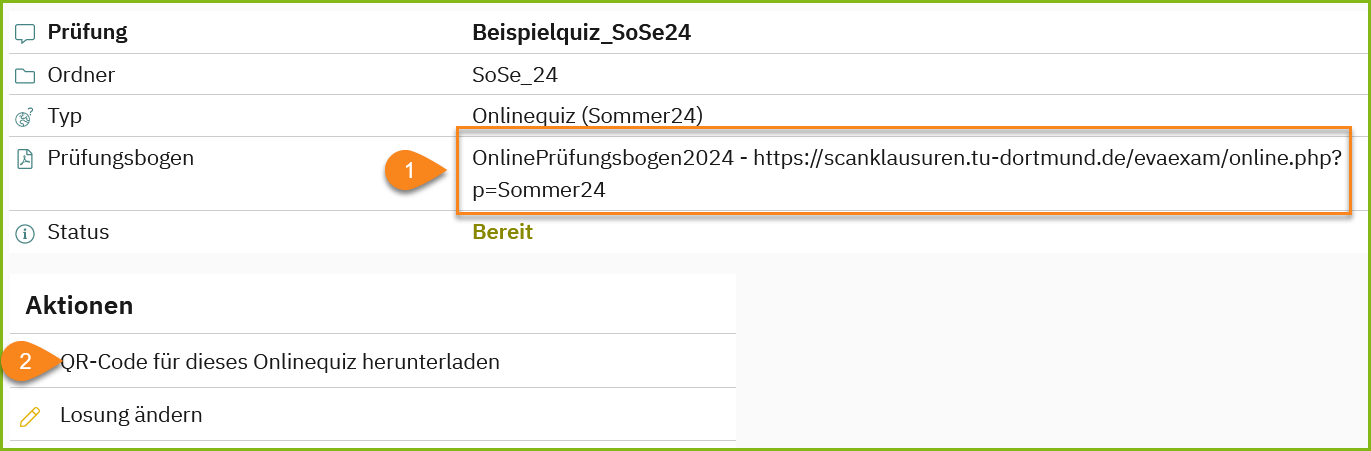1371x451 pixels.
Task: Click the PDF document icon beside Prüfungsbogen
Action: tap(25, 159)
